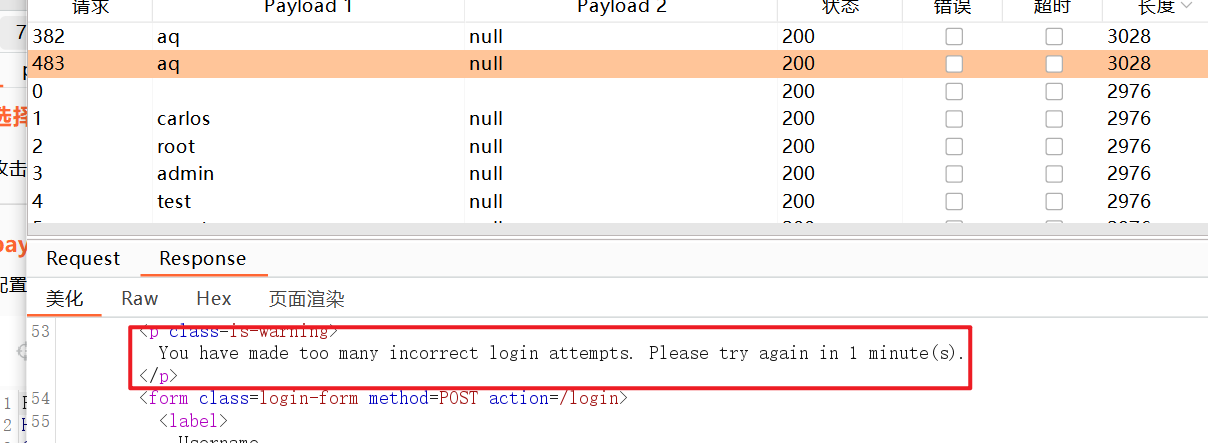Tick 错误 checkbox in root row
The image size is (1208, 443).
point(954,147)
